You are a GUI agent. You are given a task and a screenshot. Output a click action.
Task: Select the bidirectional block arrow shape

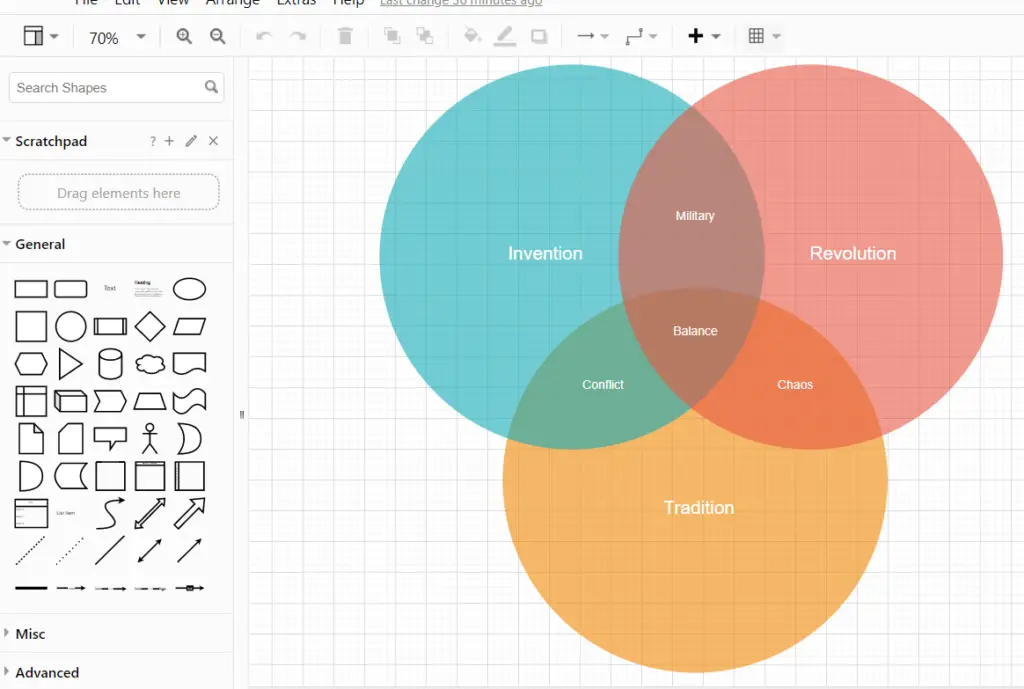[x=150, y=513]
